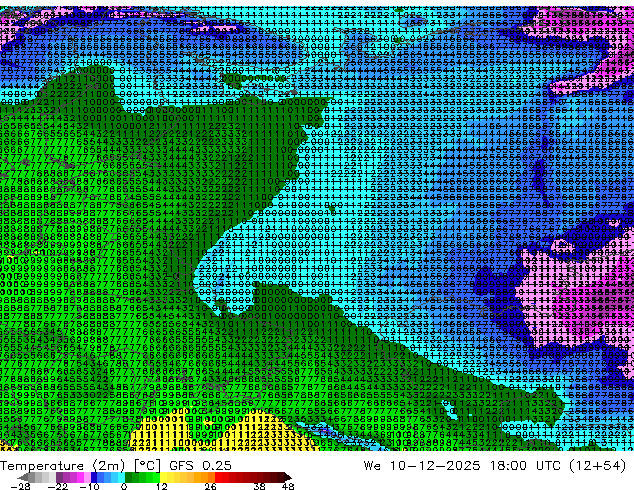Click the '12' legend value

pyautogui.click(x=162, y=486)
